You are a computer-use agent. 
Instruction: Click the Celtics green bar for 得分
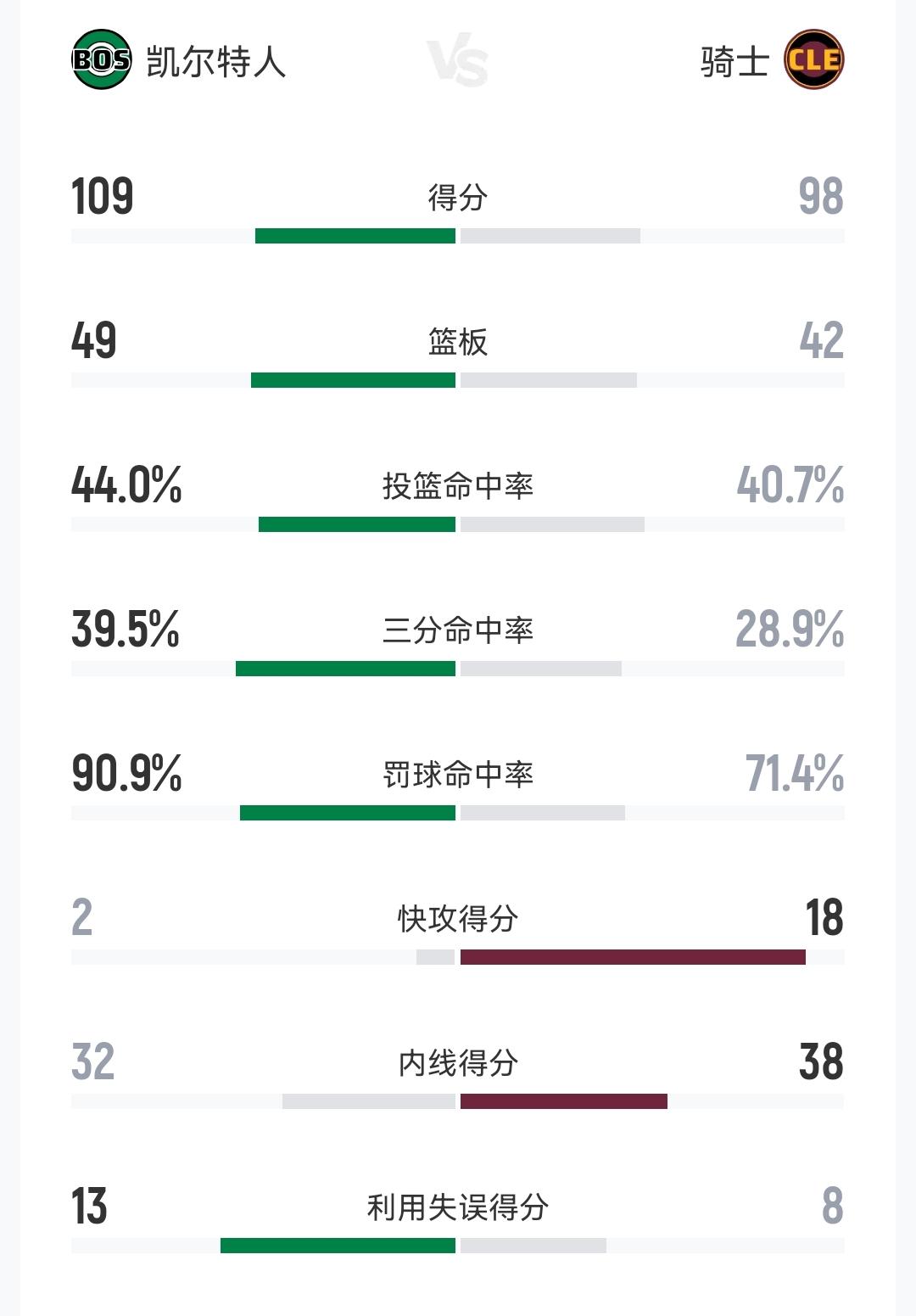(x=355, y=236)
